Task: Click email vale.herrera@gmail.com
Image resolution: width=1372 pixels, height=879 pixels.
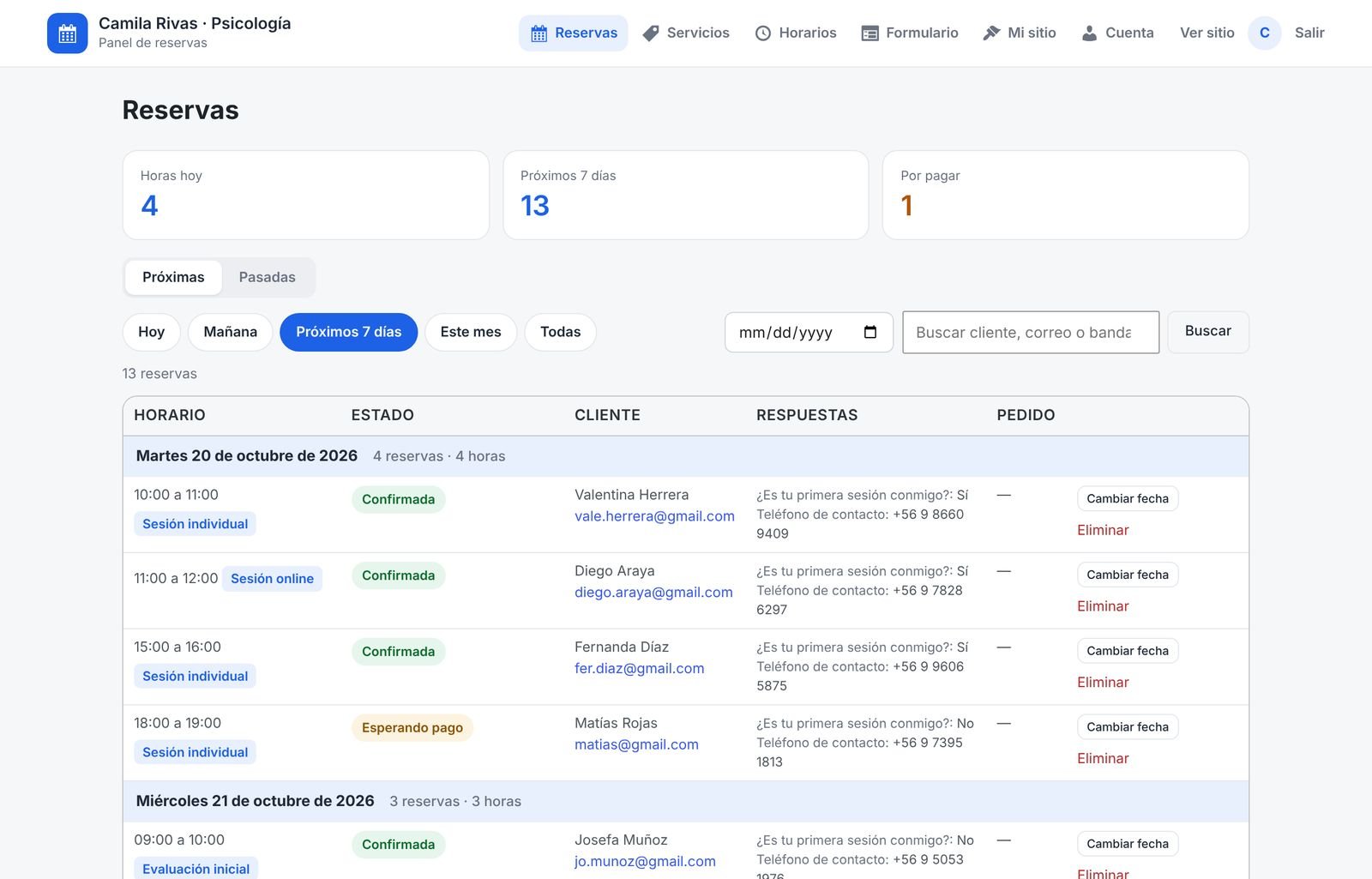Action: click(x=654, y=516)
